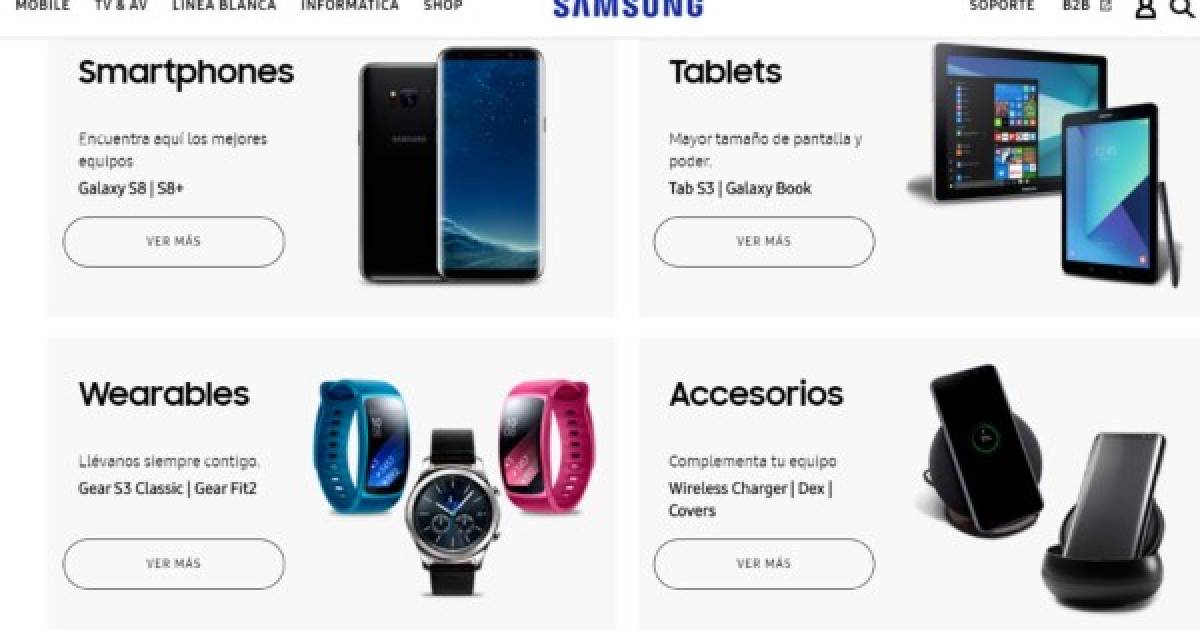This screenshot has width=1200, height=630.
Task: Open the B2B external link icon
Action: 1105,5
